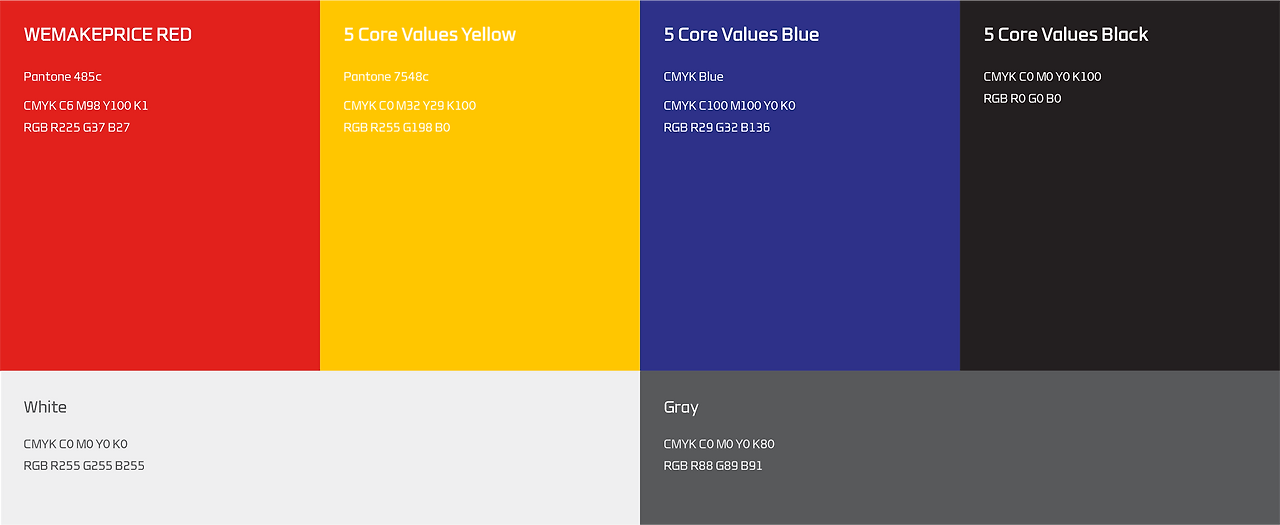Select the RGB R88 G89 B91 value

[x=713, y=466]
